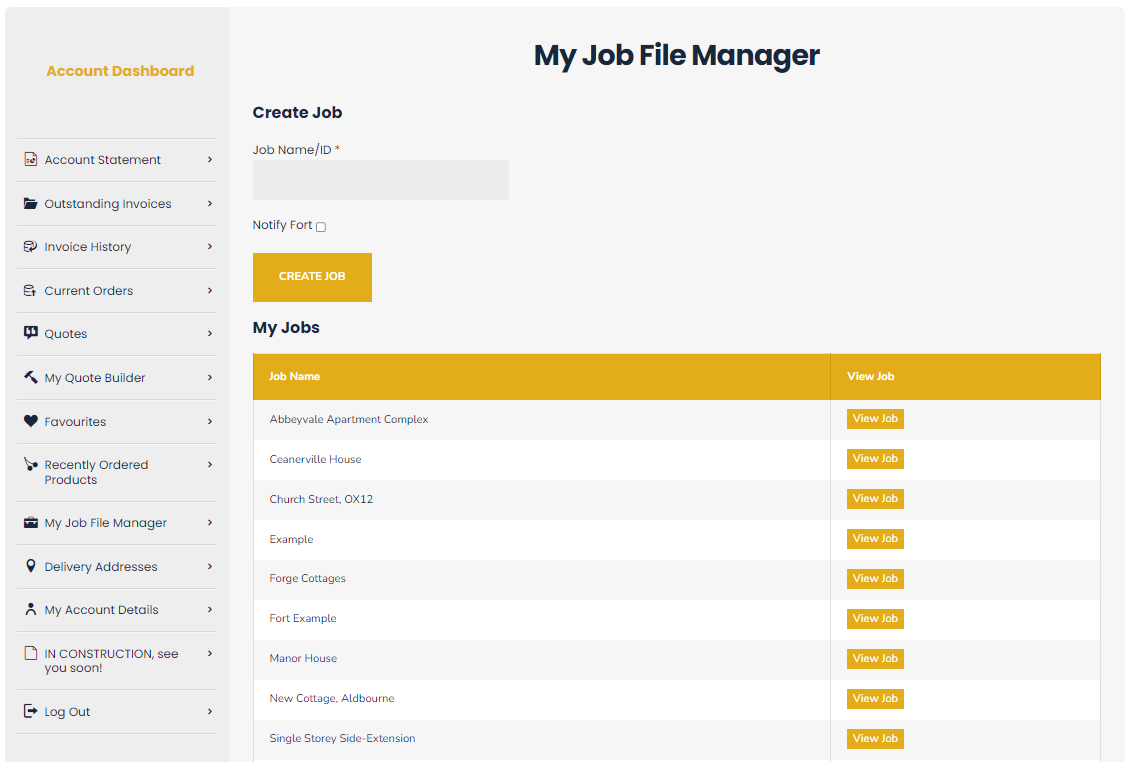Viewport: 1131px width, 762px height.
Task: Click the My Quote Builder hammer icon
Action: coord(30,378)
